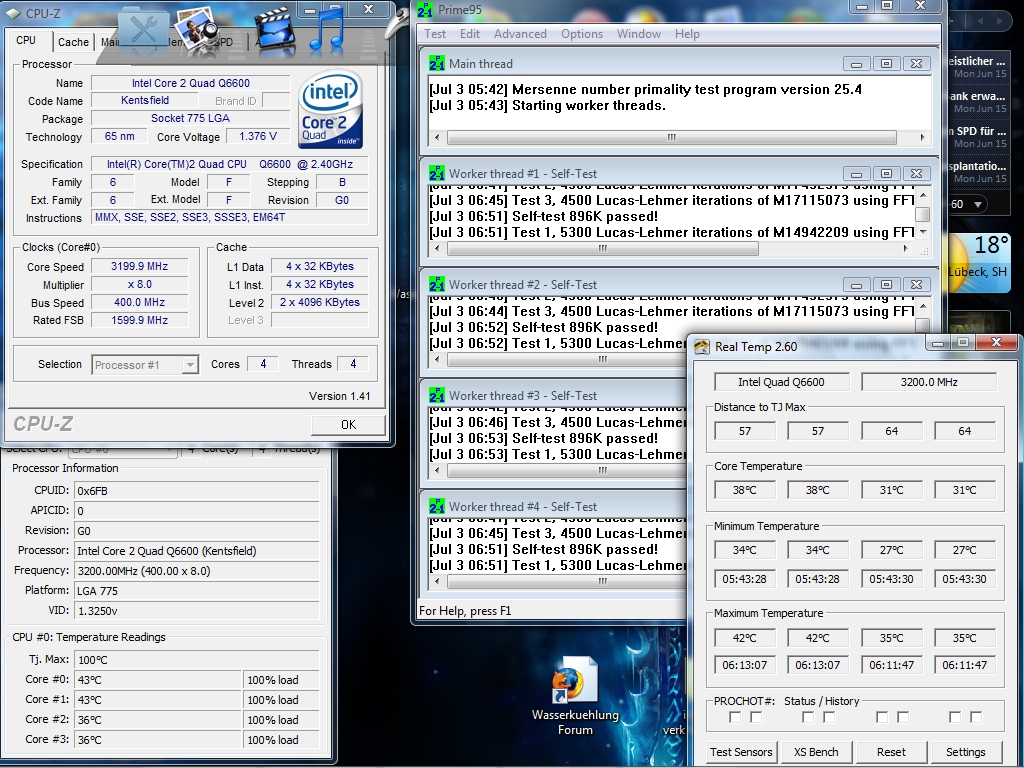Open the Test menu in Prime95
Viewport: 1024px width, 768px height.
click(x=435, y=34)
